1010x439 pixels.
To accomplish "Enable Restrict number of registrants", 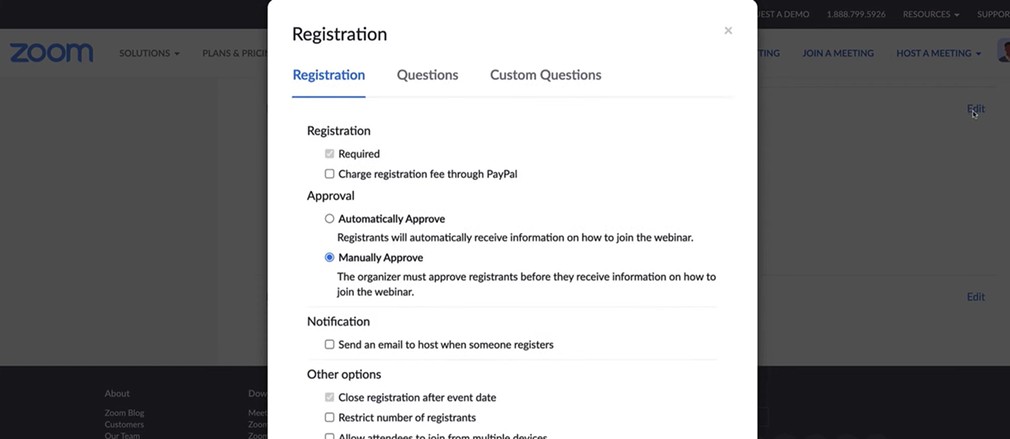I will (330, 418).
